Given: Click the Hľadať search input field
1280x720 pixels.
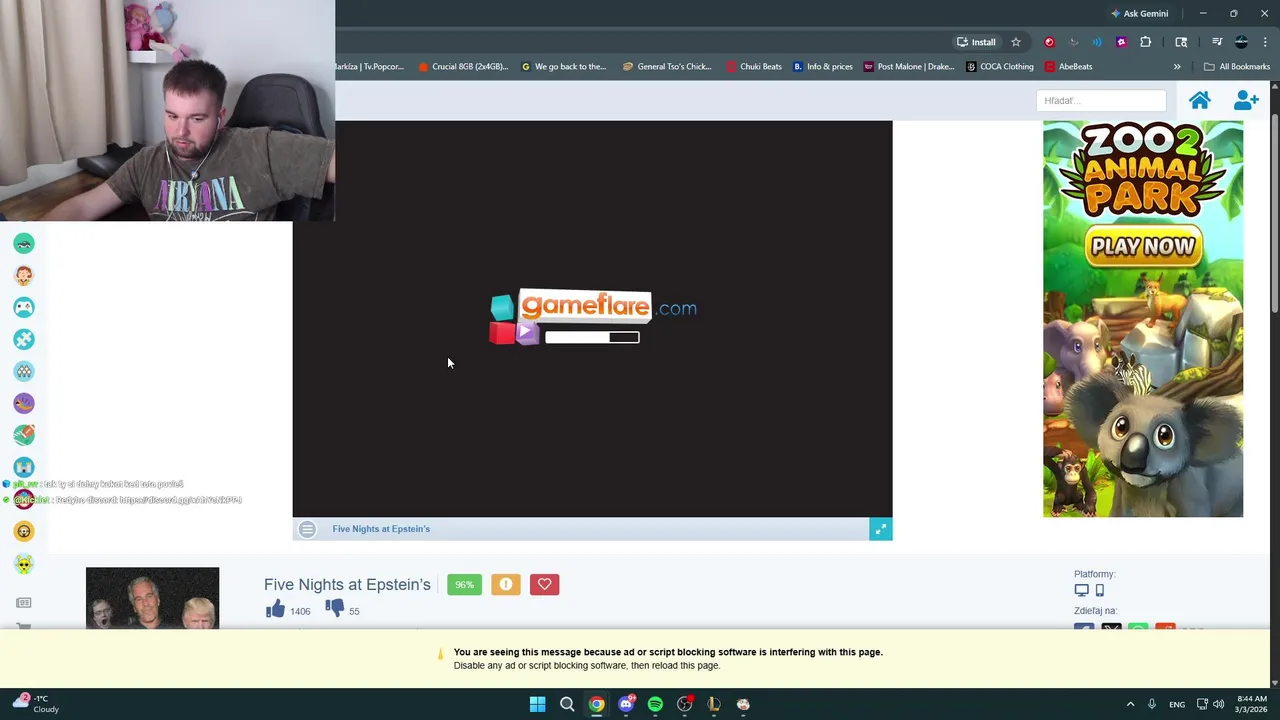Looking at the screenshot, I should click(1101, 100).
